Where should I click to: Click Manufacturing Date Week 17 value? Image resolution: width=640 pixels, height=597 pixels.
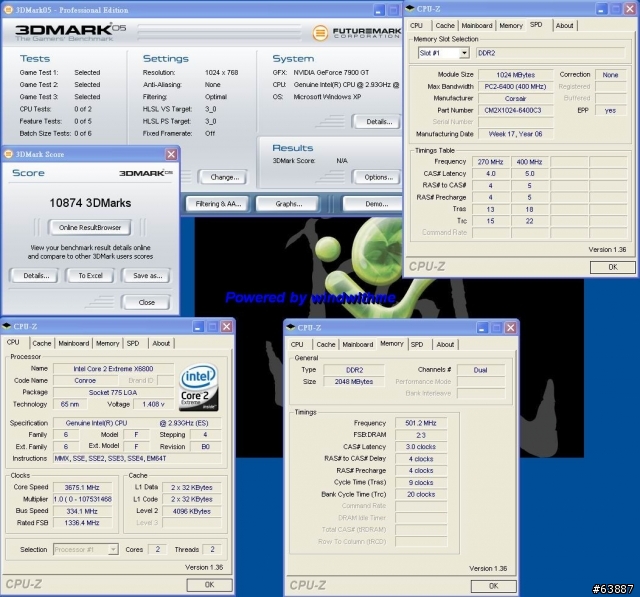click(516, 134)
